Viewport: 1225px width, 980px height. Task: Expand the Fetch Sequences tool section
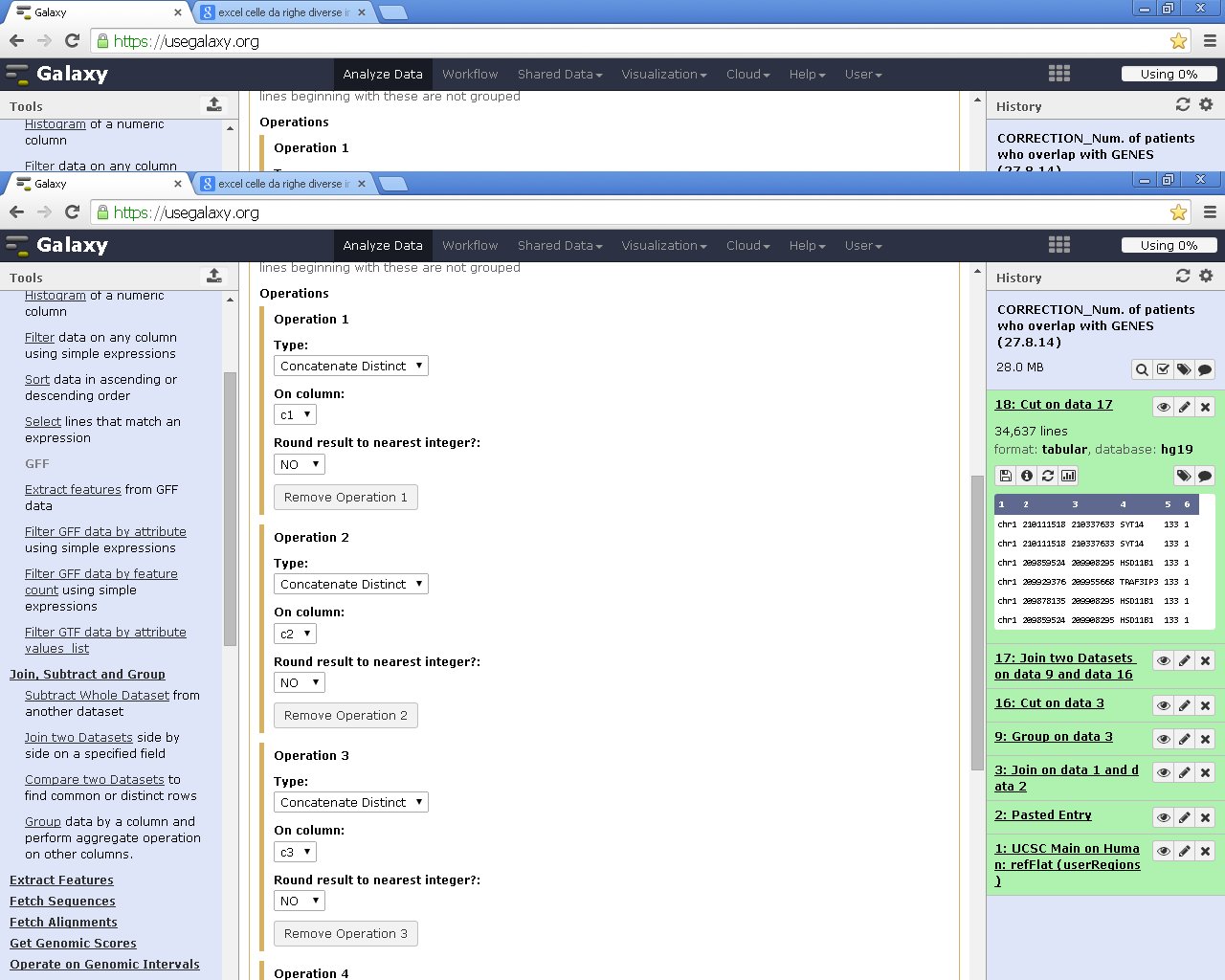pos(62,901)
